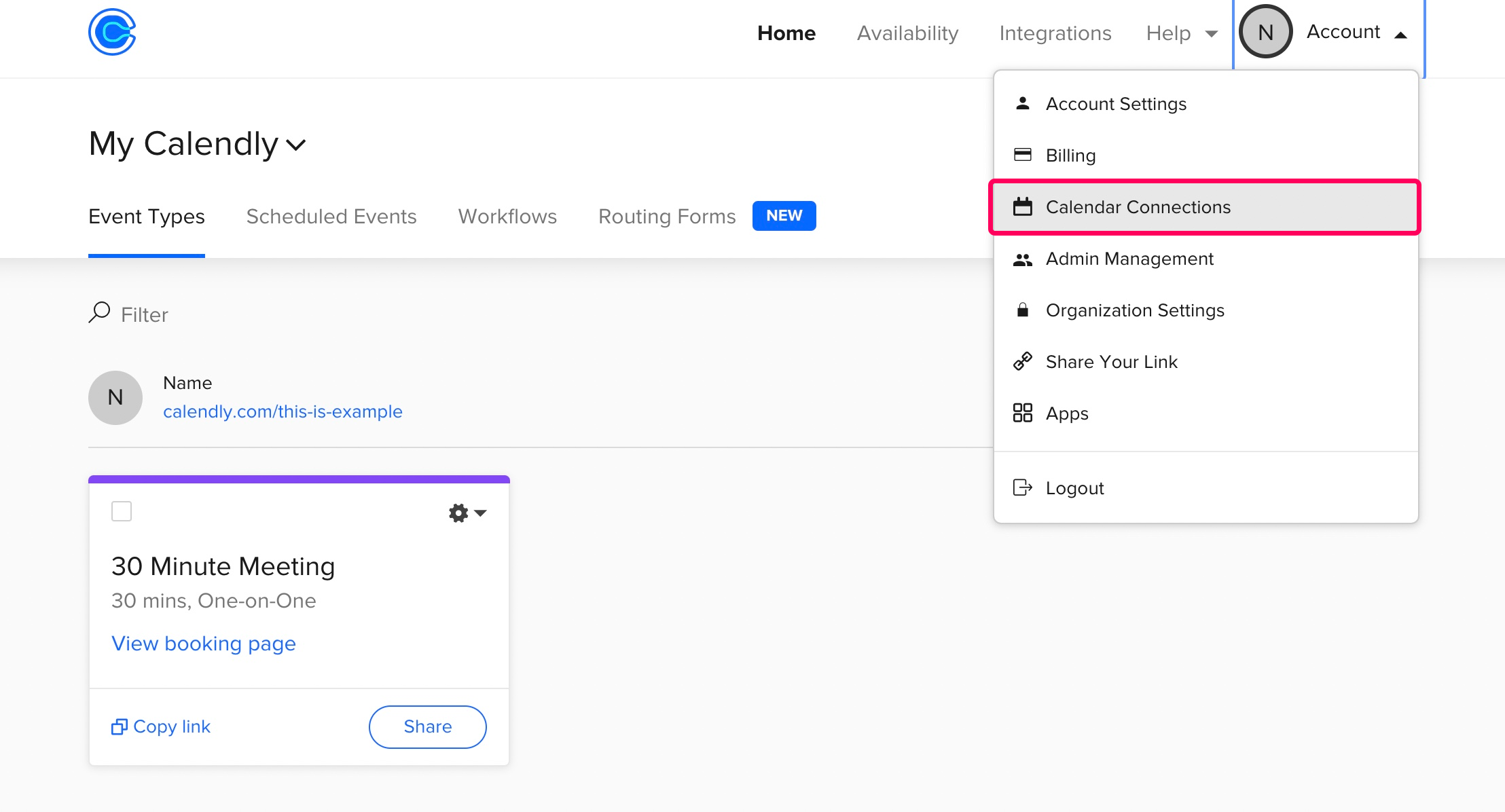Viewport: 1505px width, 812px height.
Task: Click the 30 mins, One-on-One text
Action: [214, 601]
